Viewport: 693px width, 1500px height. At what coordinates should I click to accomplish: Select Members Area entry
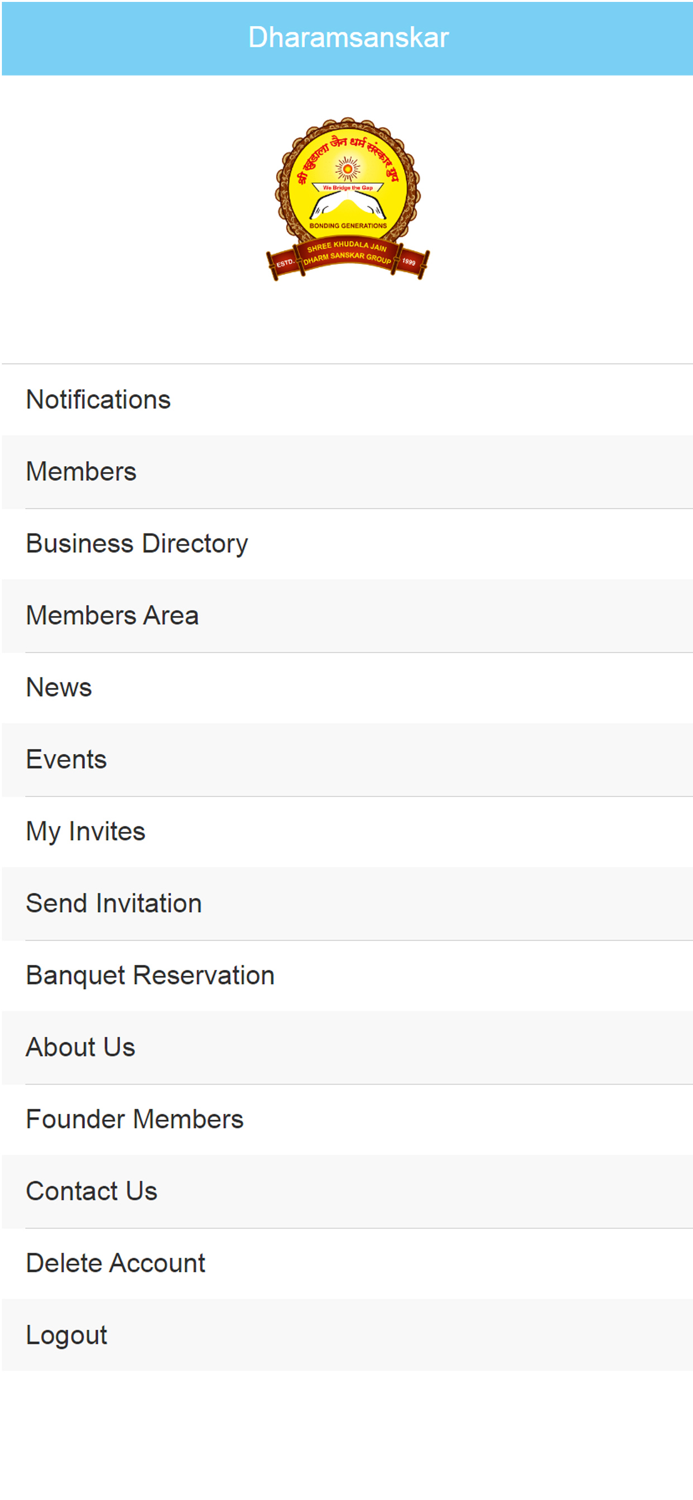112,616
